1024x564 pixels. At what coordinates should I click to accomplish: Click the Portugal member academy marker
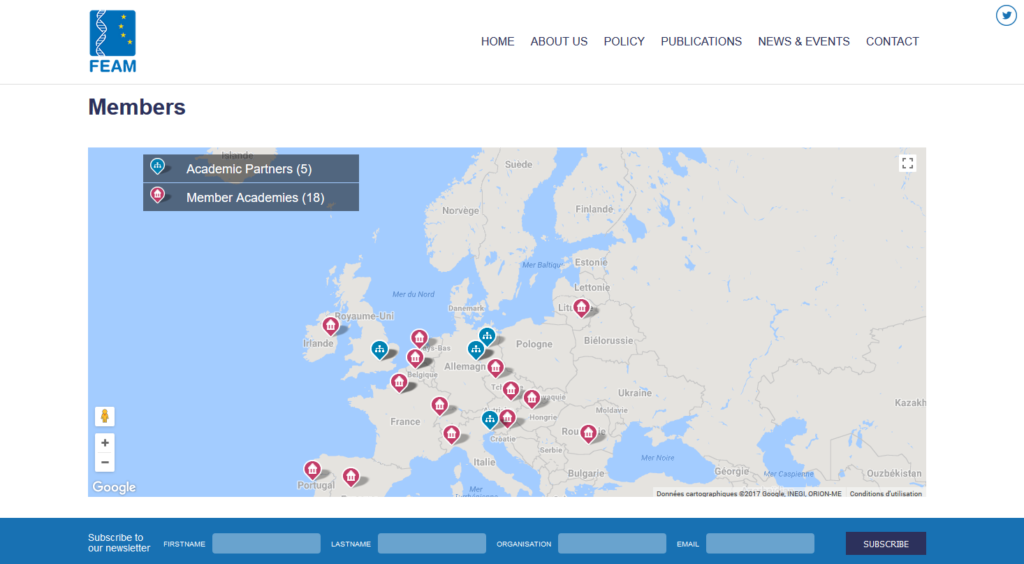click(x=312, y=468)
